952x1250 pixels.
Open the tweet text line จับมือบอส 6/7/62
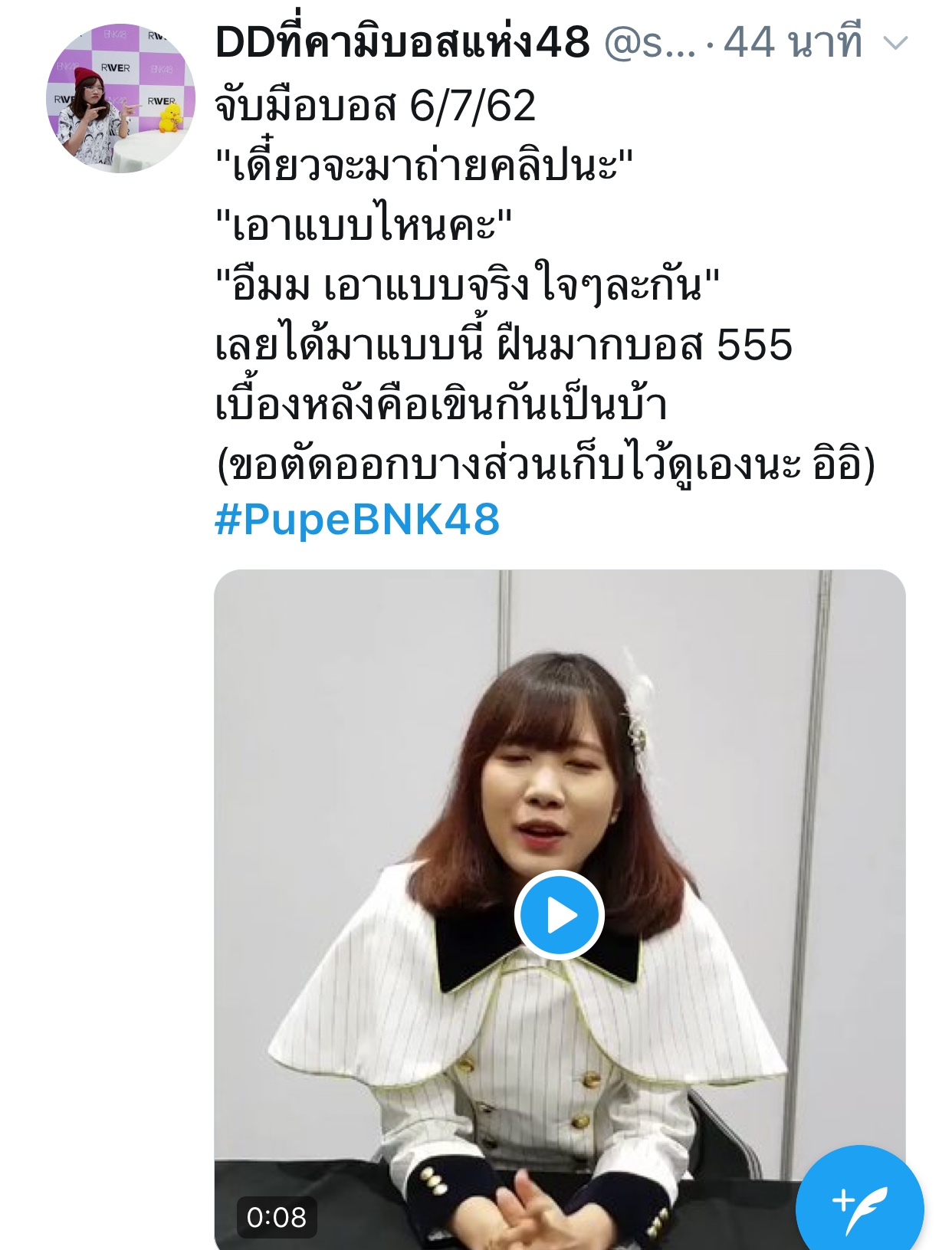pos(375,106)
